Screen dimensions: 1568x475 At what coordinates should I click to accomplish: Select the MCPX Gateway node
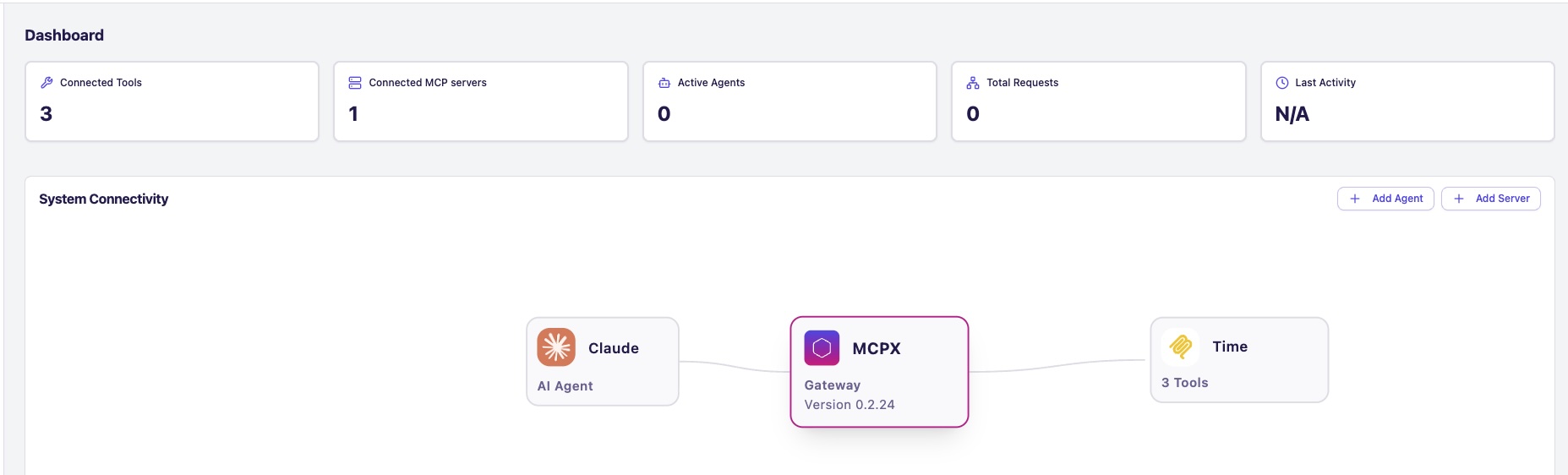tap(879, 372)
